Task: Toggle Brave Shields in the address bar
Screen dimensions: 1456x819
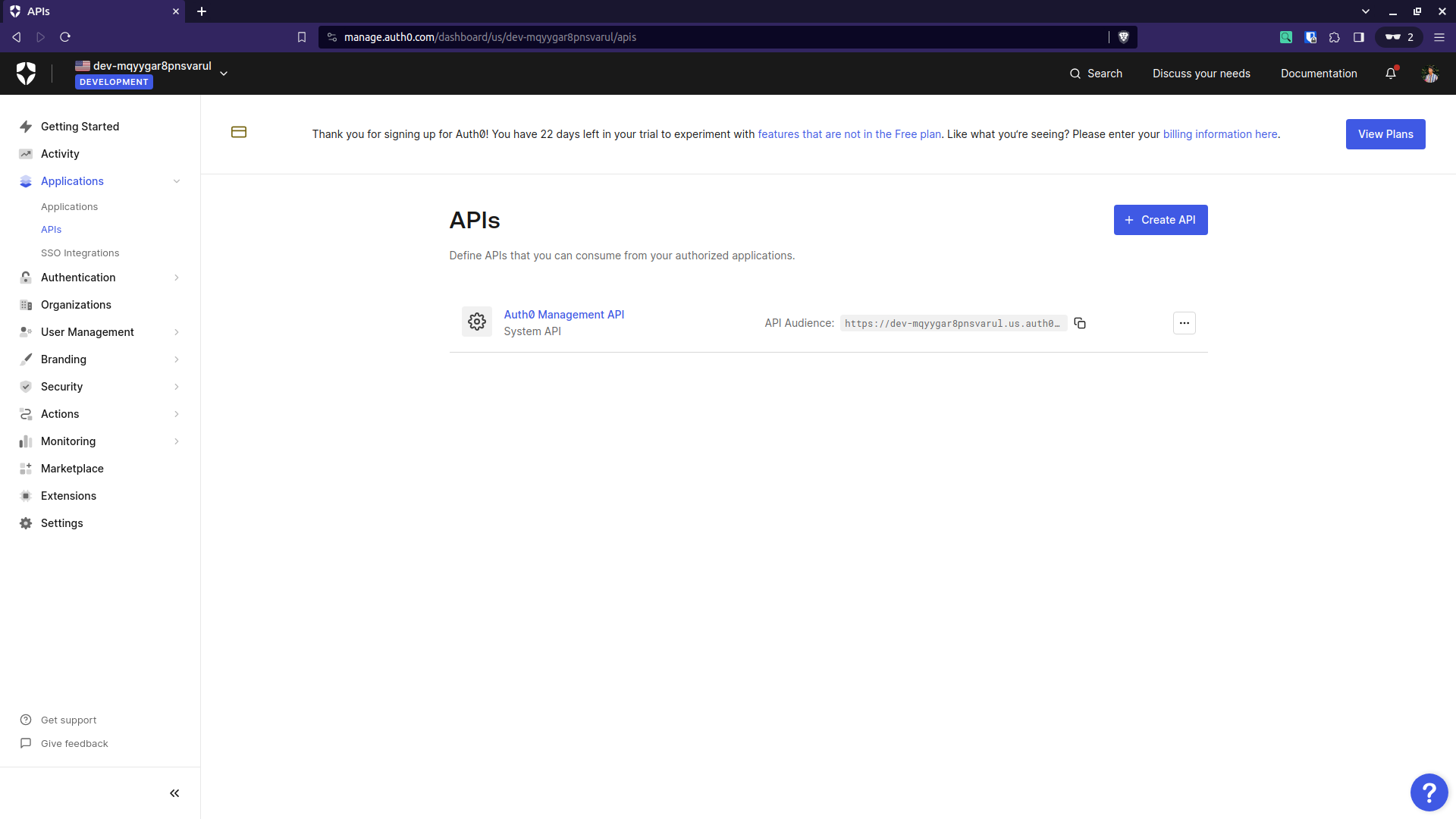Action: (x=1123, y=36)
